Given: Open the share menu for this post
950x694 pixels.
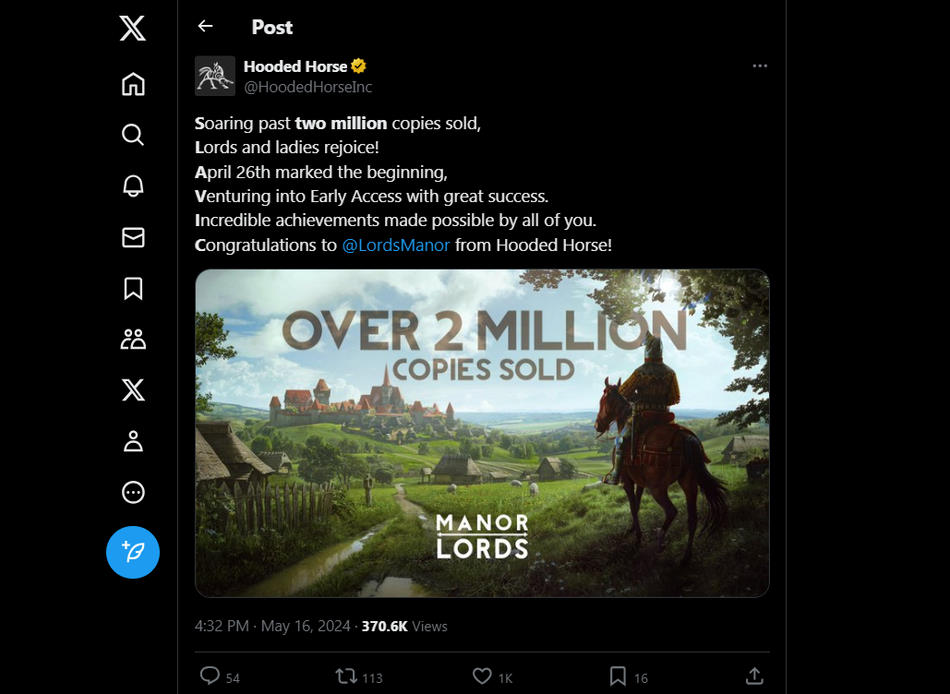Looking at the screenshot, I should [756, 676].
